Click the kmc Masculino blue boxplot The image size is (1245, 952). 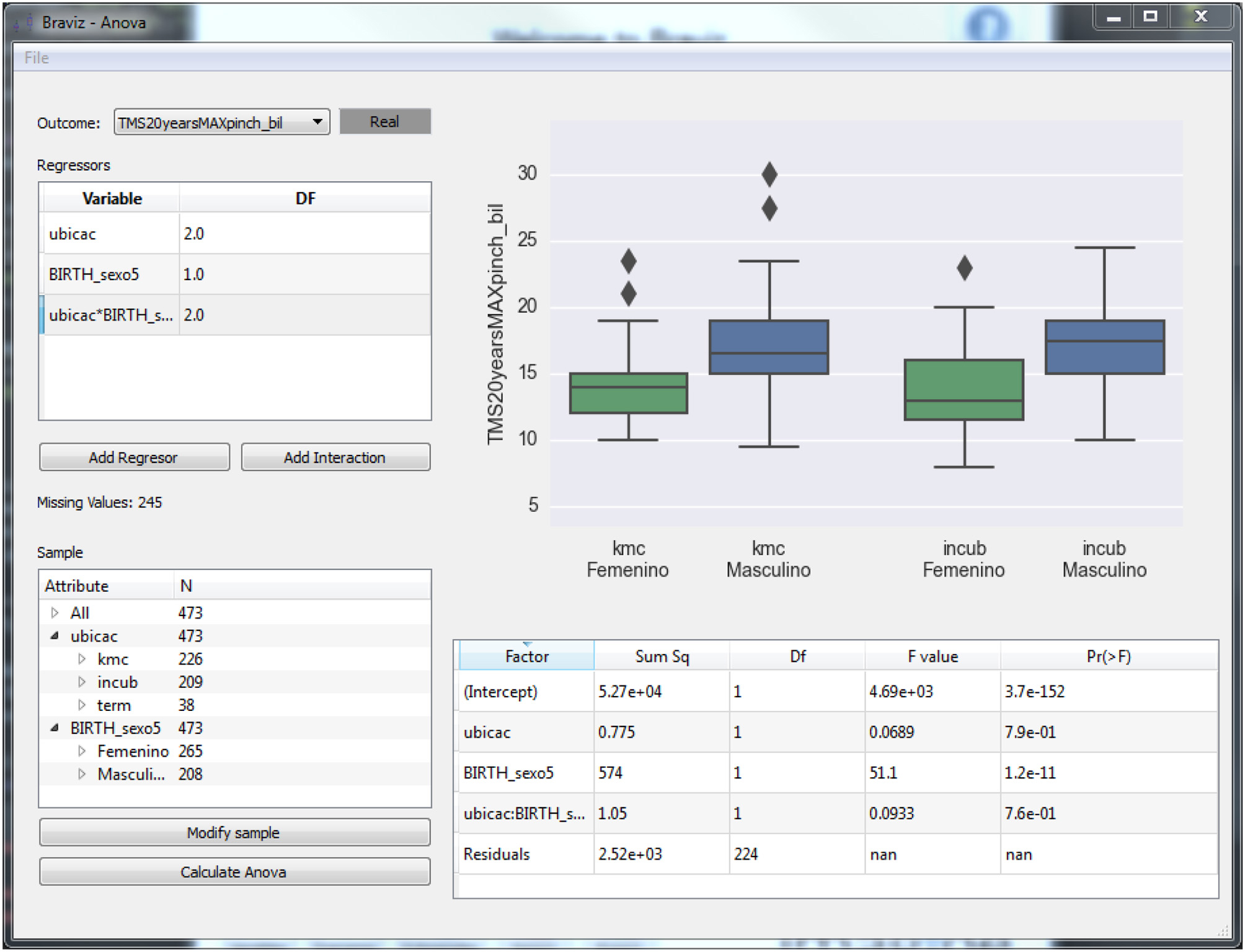tap(769, 347)
